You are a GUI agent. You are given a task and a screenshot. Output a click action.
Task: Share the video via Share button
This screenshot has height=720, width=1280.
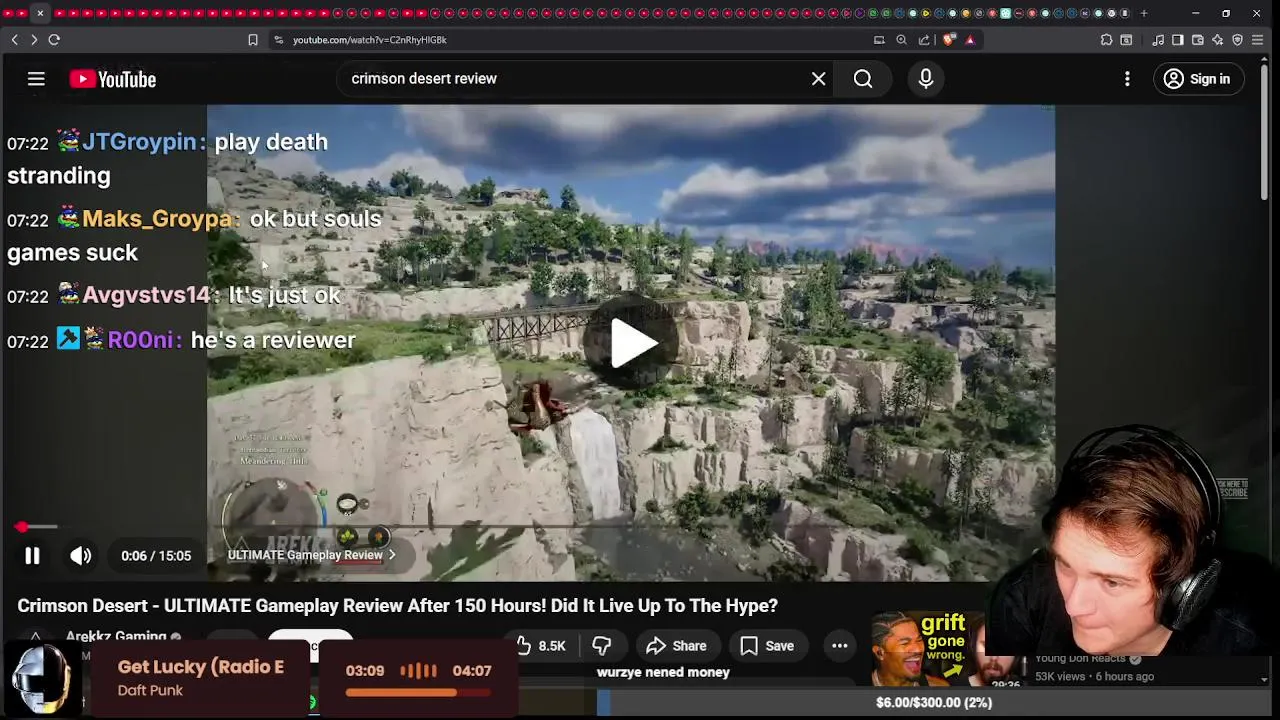[677, 646]
